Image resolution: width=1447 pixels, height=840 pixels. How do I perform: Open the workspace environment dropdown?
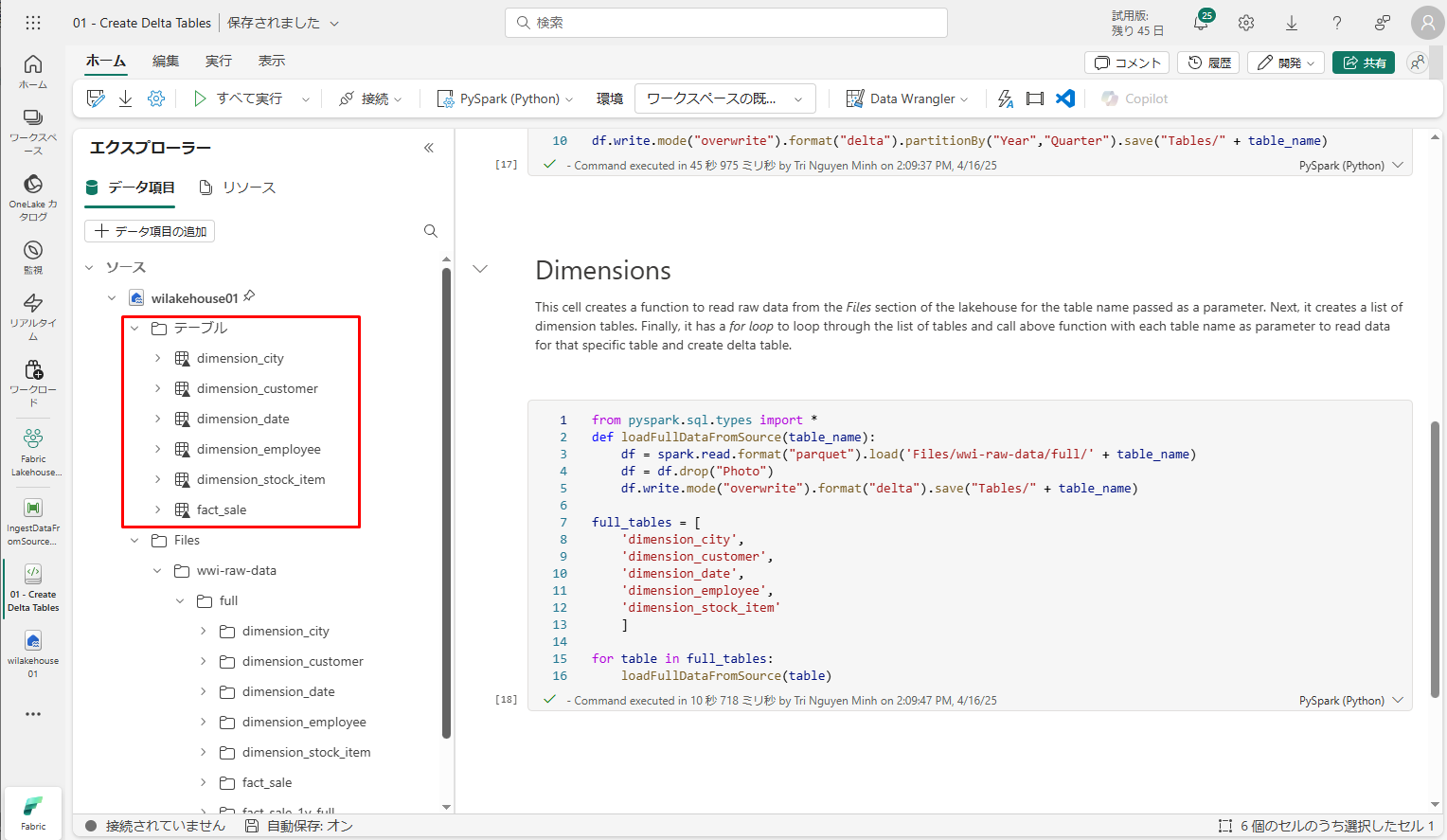point(724,98)
